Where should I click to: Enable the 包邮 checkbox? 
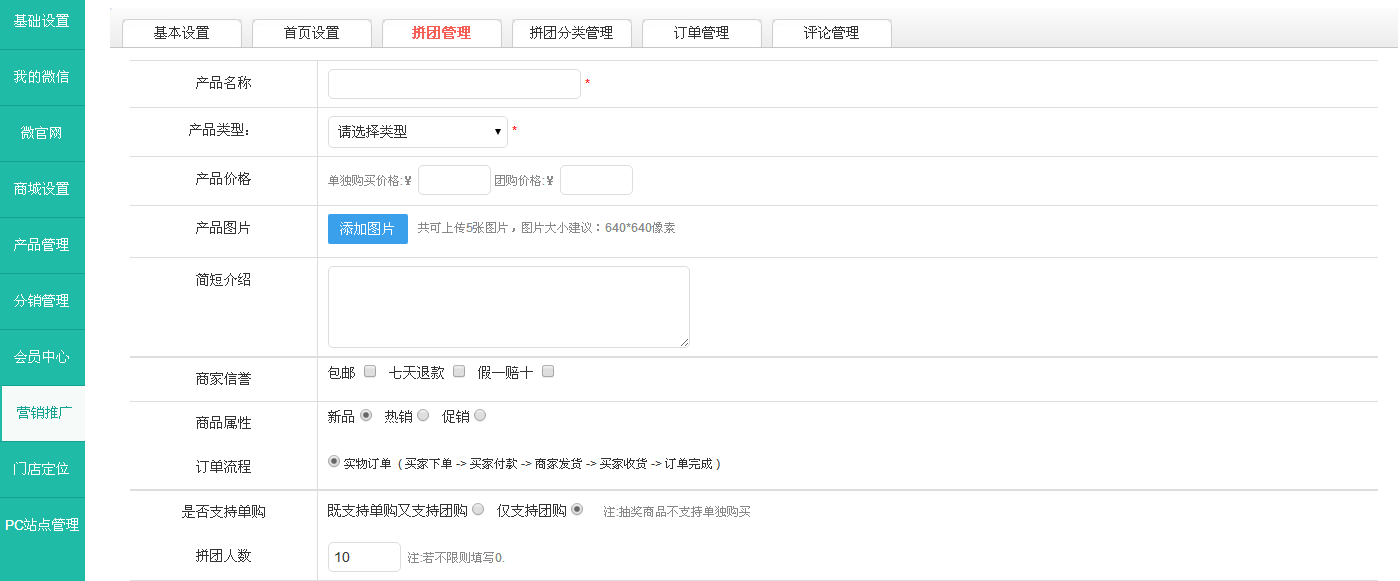[370, 372]
